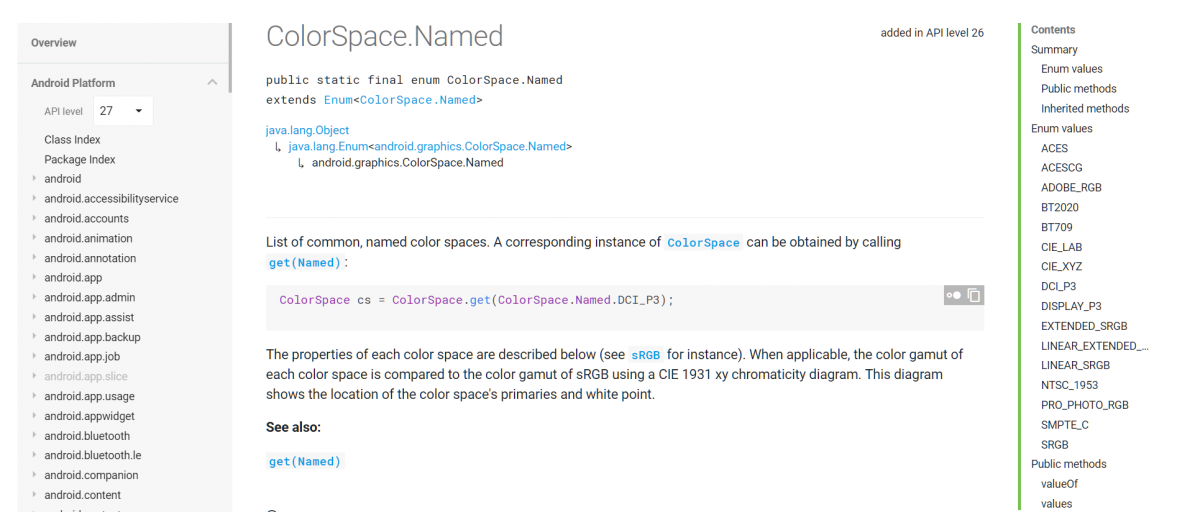Open the Class Index page
The height and width of the screenshot is (512, 1200).
click(x=72, y=140)
